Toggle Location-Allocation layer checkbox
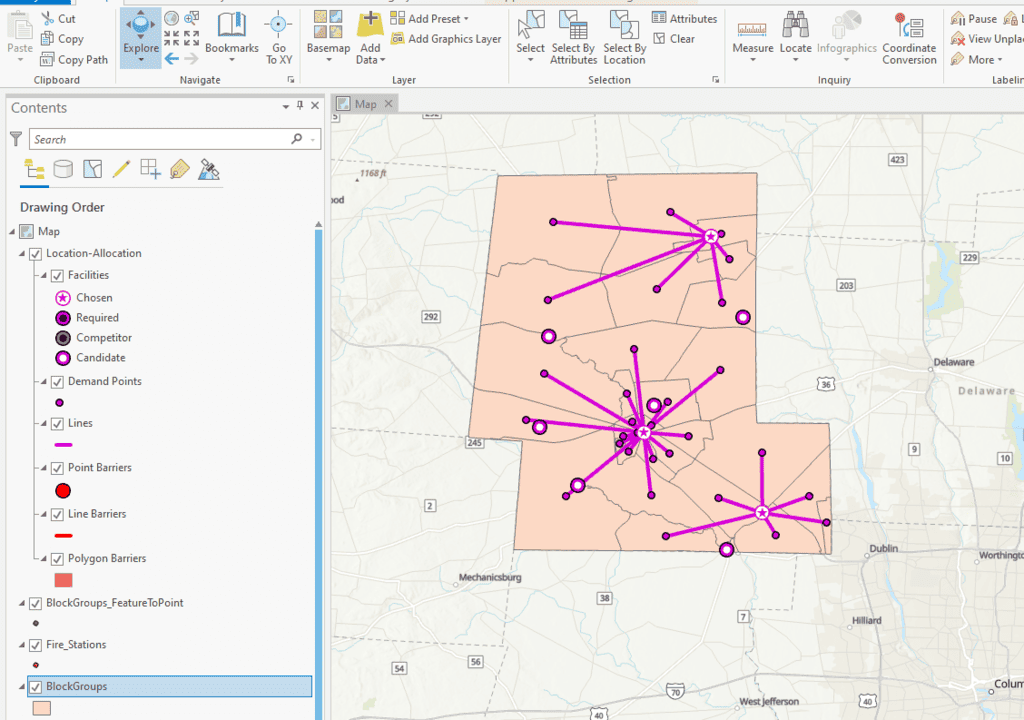This screenshot has height=720, width=1024. click(36, 254)
